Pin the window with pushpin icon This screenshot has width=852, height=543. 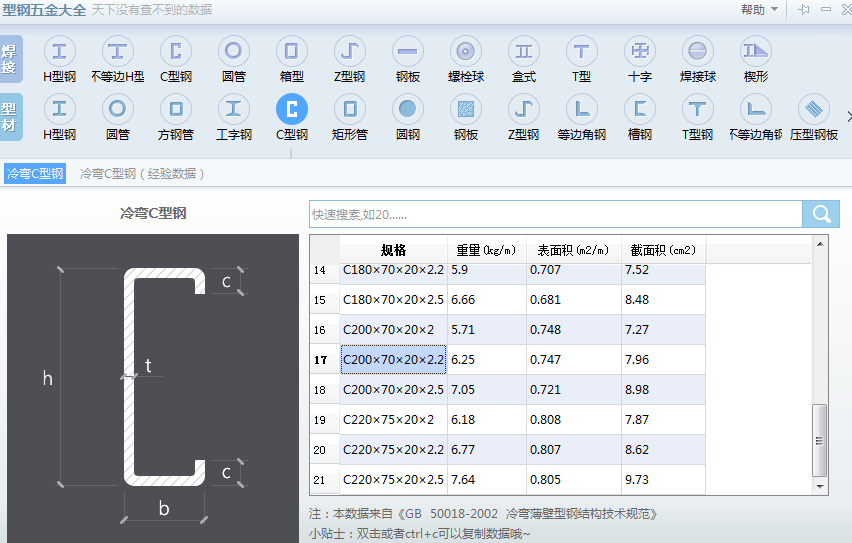[804, 10]
